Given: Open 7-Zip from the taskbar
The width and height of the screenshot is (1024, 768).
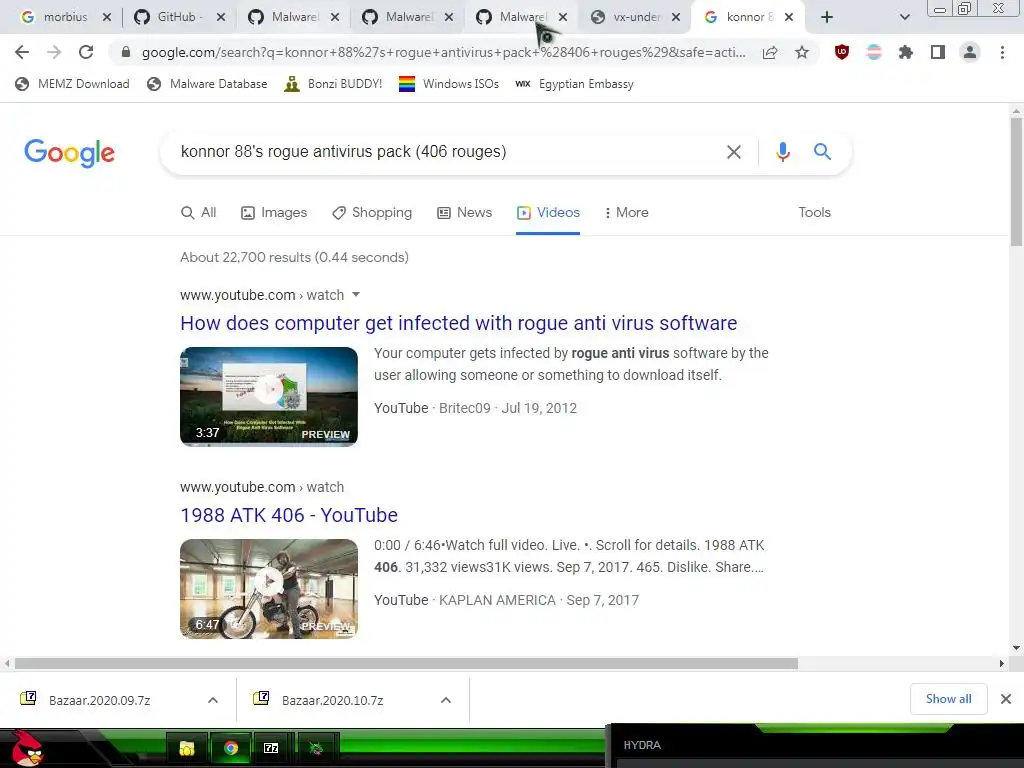Looking at the screenshot, I should coord(271,748).
